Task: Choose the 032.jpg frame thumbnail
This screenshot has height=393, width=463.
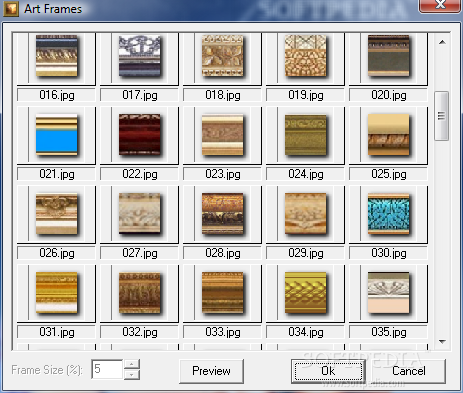Action: click(140, 293)
